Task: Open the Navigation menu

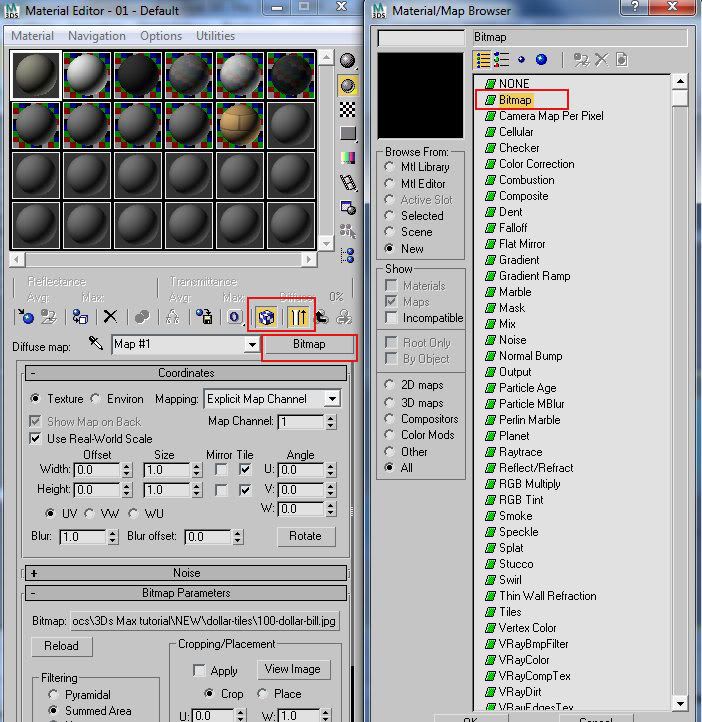Action: click(x=97, y=36)
